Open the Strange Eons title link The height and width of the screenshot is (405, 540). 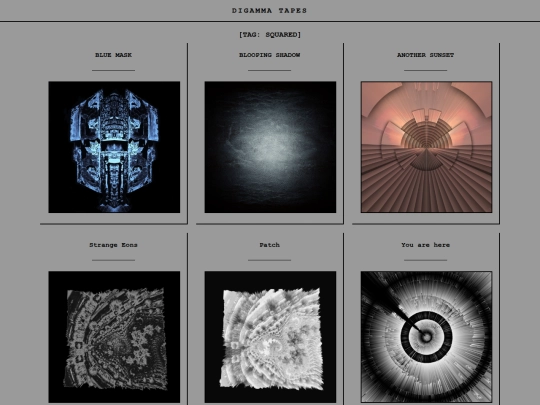[x=113, y=245]
